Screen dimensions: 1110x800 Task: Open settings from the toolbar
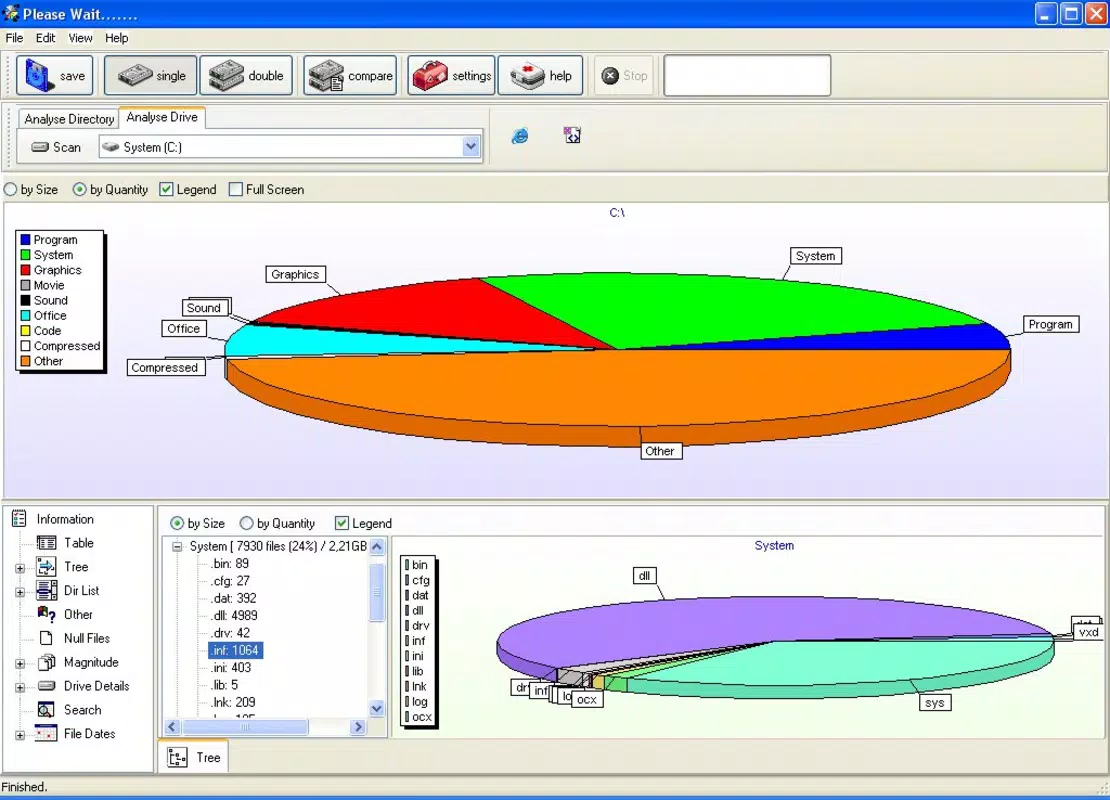point(451,76)
